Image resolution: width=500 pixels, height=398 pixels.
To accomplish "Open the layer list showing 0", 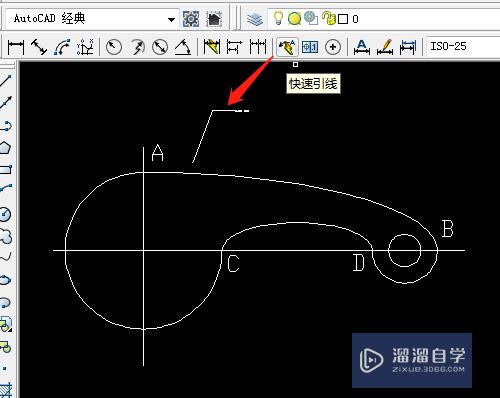I will (383, 19).
